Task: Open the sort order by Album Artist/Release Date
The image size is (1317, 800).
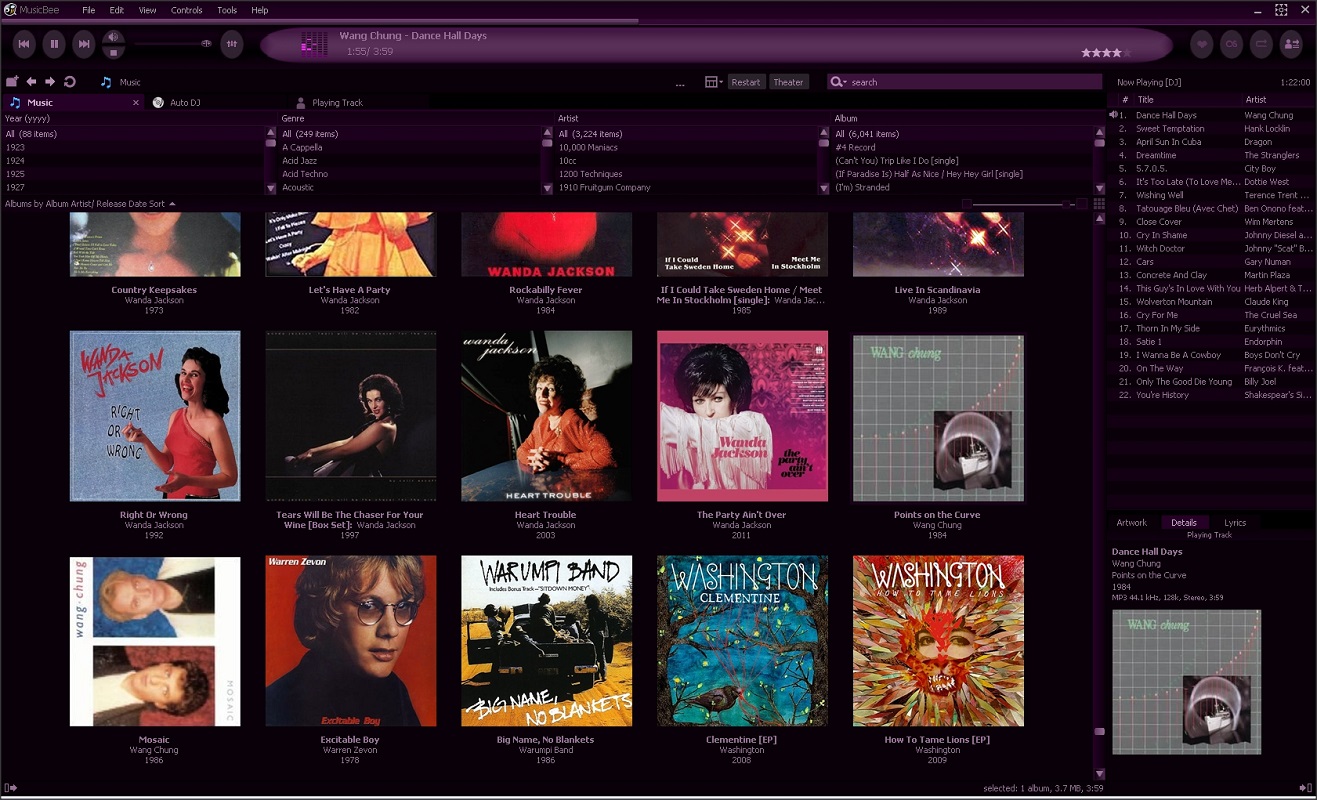Action: [x=90, y=204]
